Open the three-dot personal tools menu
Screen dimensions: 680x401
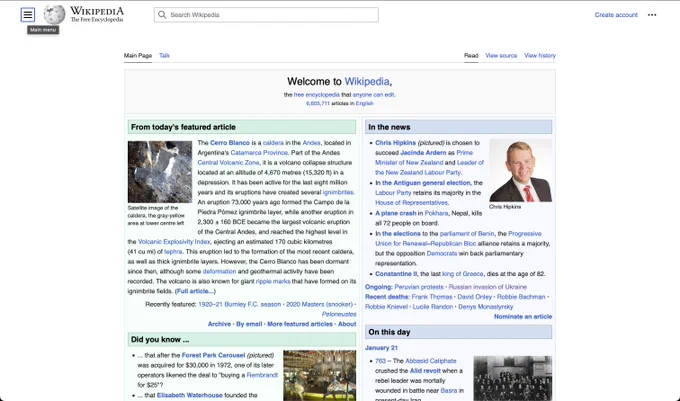652,15
